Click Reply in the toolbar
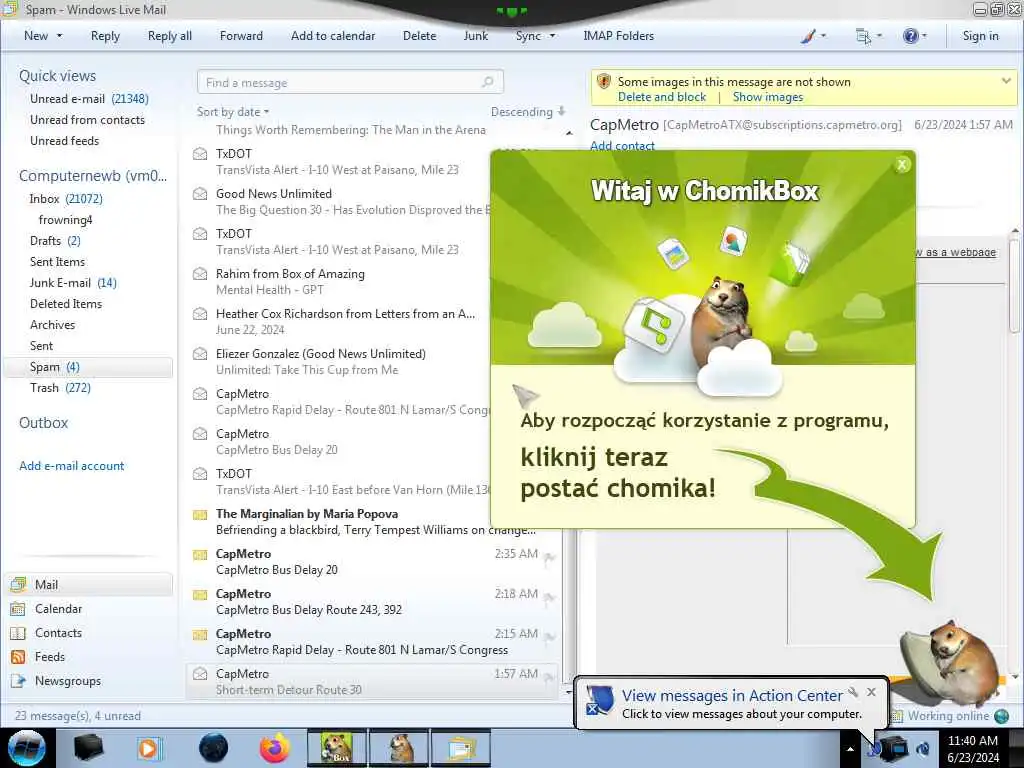The width and height of the screenshot is (1024, 768). pyautogui.click(x=105, y=36)
